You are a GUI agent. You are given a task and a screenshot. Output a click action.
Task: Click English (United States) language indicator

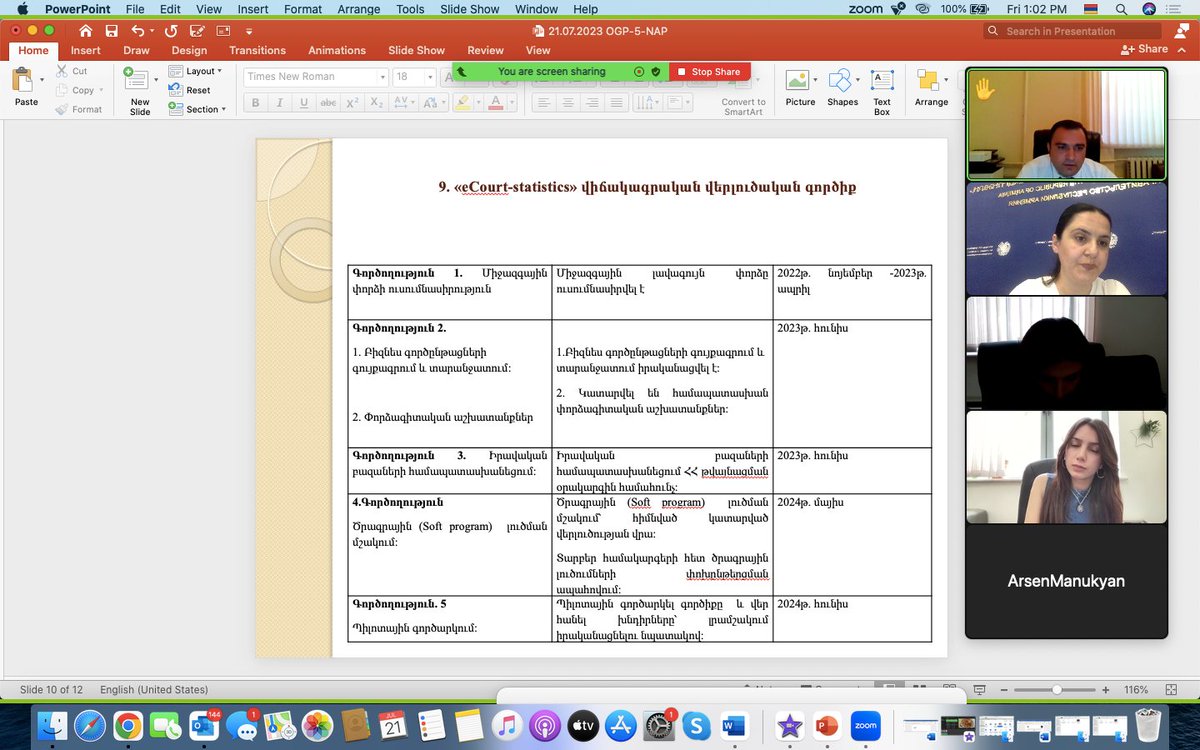point(154,690)
